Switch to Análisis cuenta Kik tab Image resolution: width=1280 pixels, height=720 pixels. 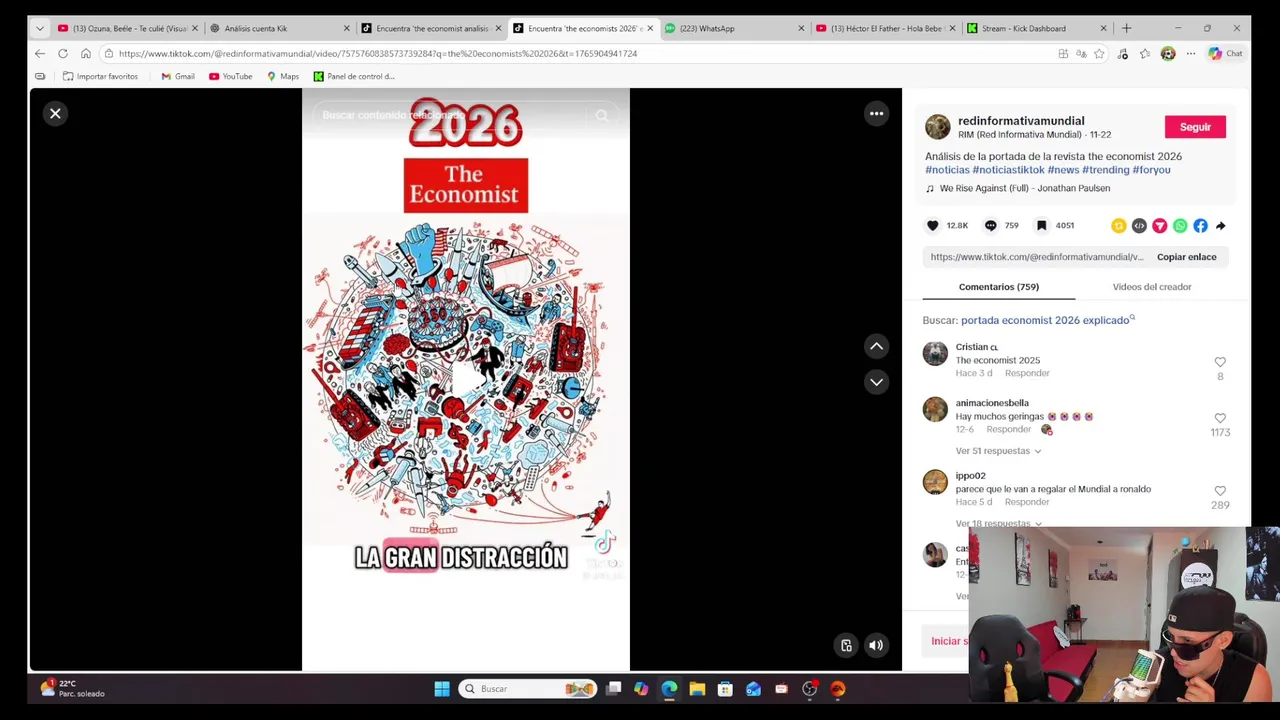pyautogui.click(x=280, y=28)
